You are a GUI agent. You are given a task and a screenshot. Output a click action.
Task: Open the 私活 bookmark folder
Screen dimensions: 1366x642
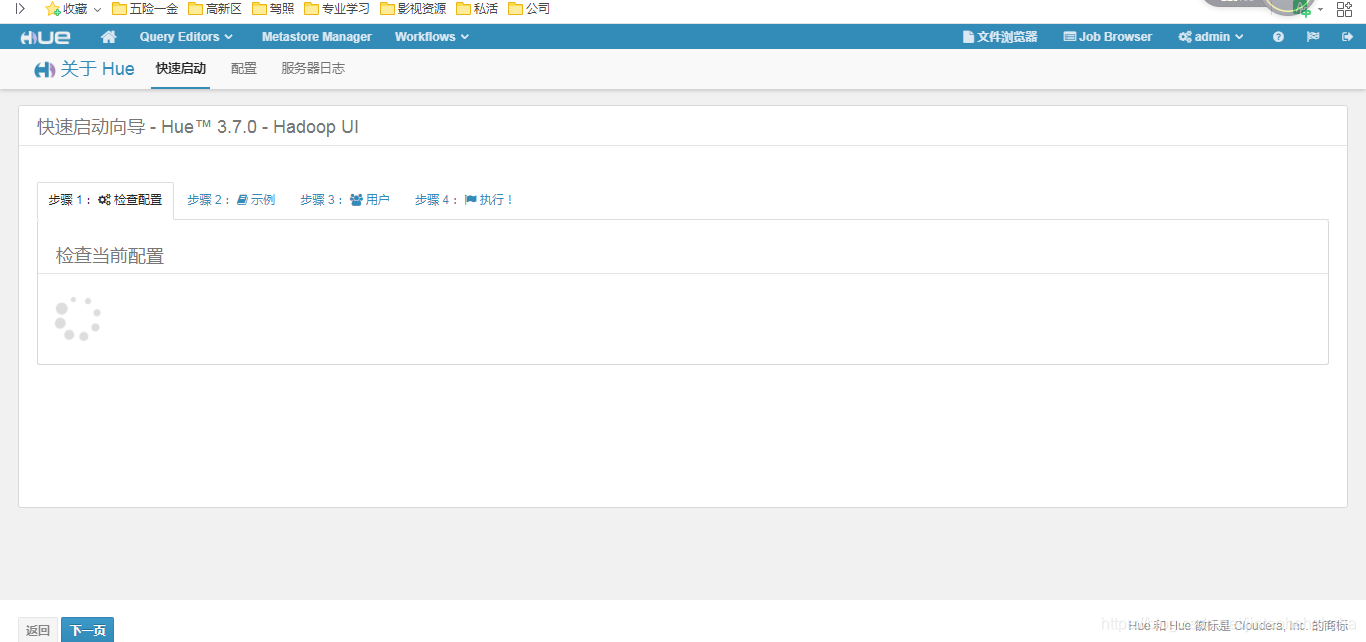click(x=477, y=9)
